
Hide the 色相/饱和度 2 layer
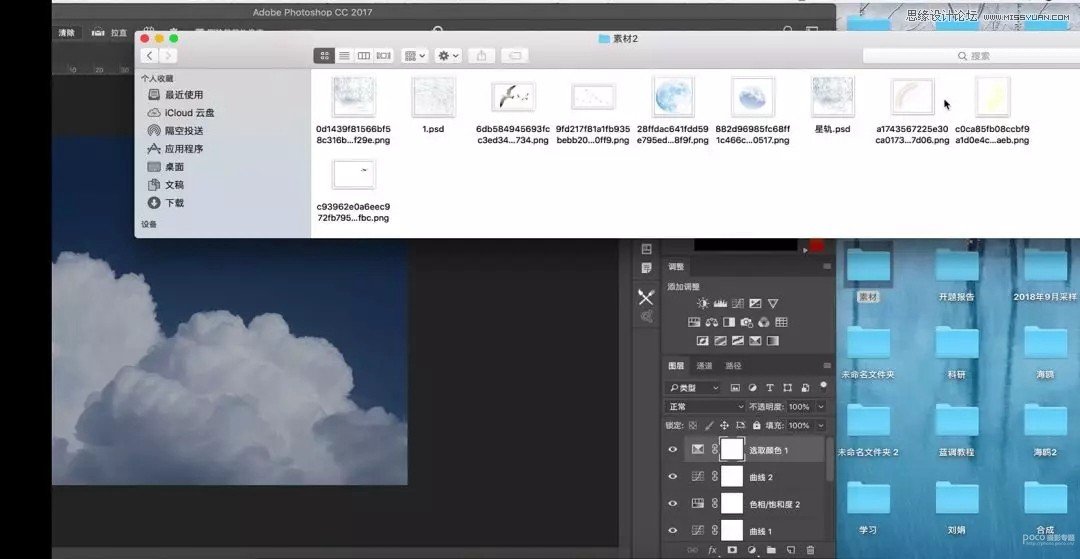coord(673,504)
